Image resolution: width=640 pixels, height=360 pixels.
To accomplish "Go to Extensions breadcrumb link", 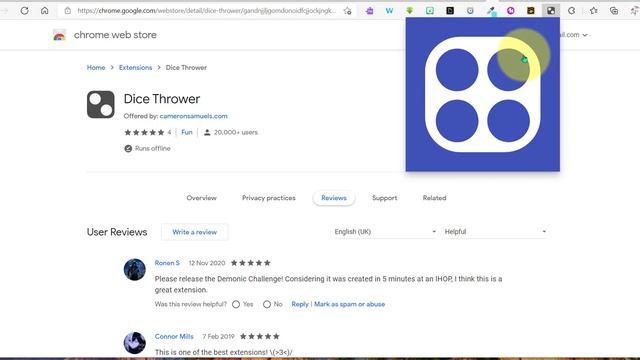I will click(x=136, y=68).
